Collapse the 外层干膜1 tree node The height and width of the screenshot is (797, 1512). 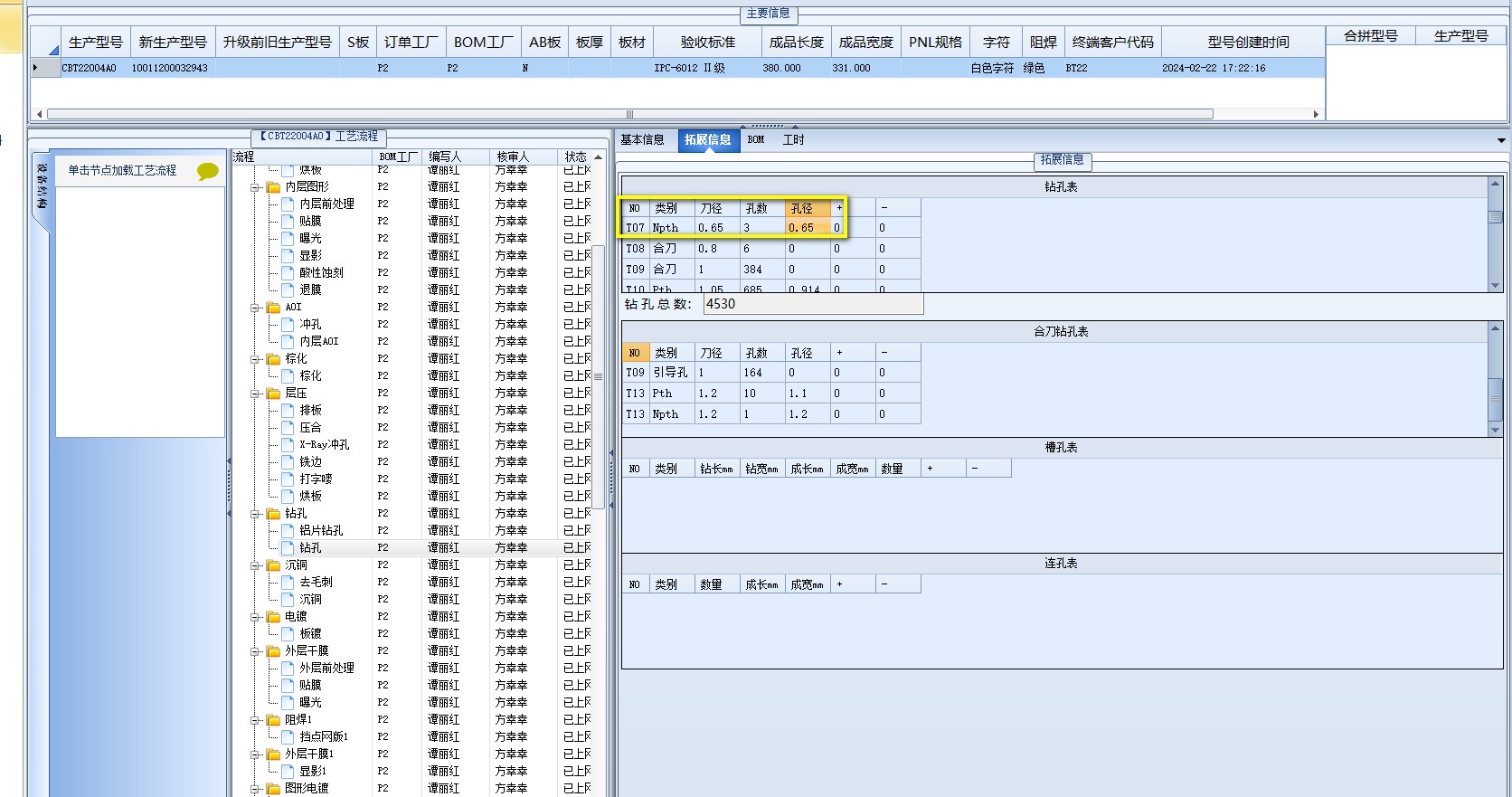(x=256, y=754)
